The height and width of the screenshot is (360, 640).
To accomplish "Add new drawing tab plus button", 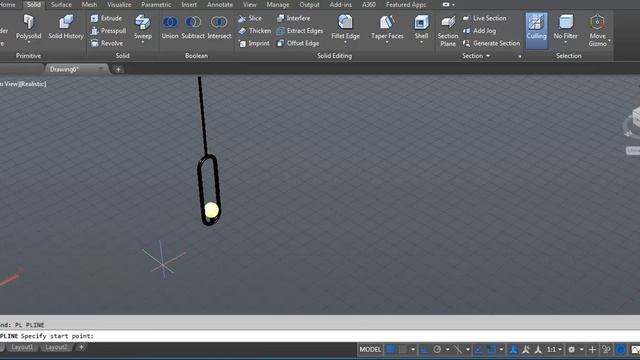I will (118, 69).
